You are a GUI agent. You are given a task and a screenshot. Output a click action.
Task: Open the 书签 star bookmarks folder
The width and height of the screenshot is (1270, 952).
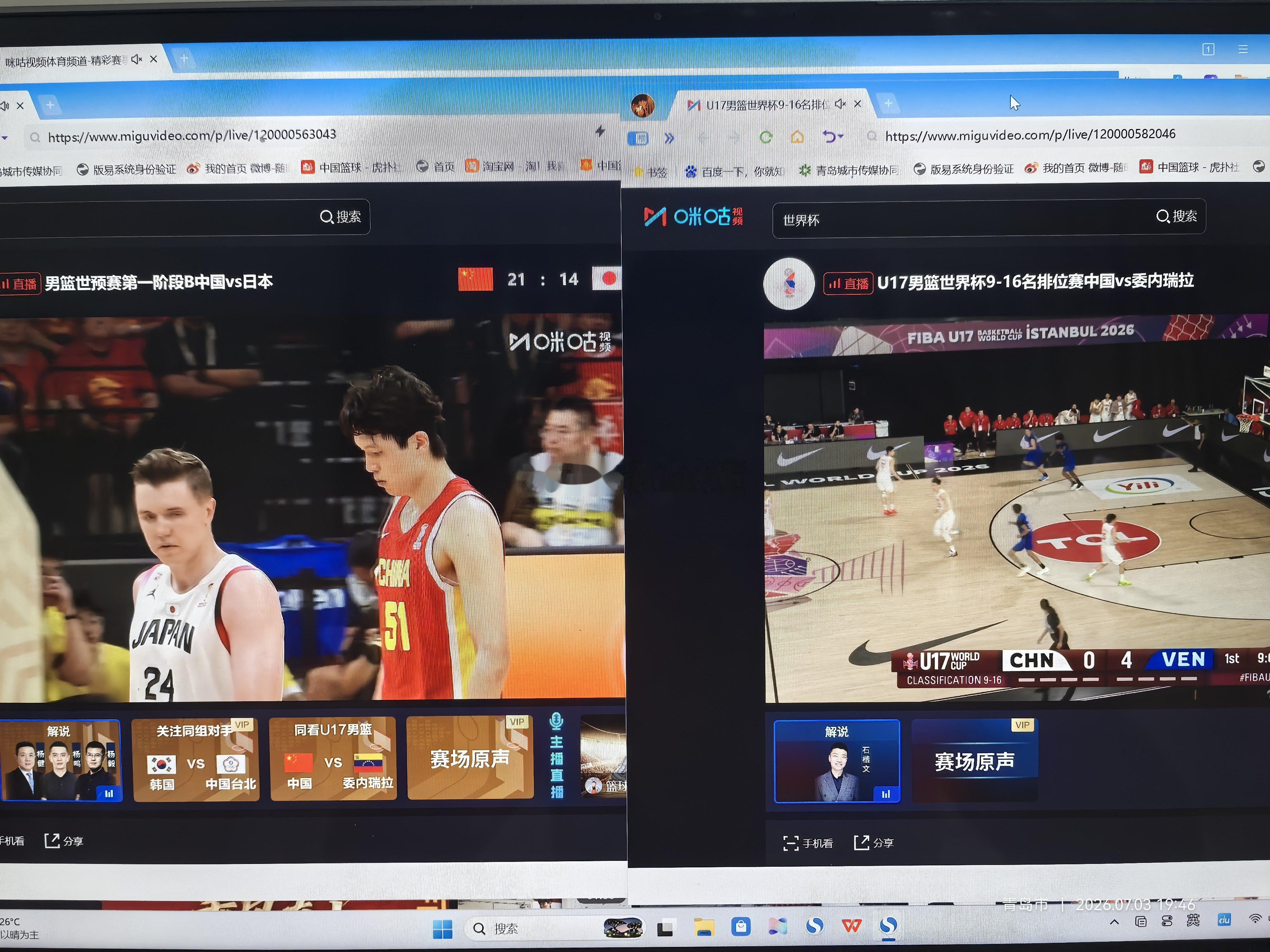pos(651,172)
